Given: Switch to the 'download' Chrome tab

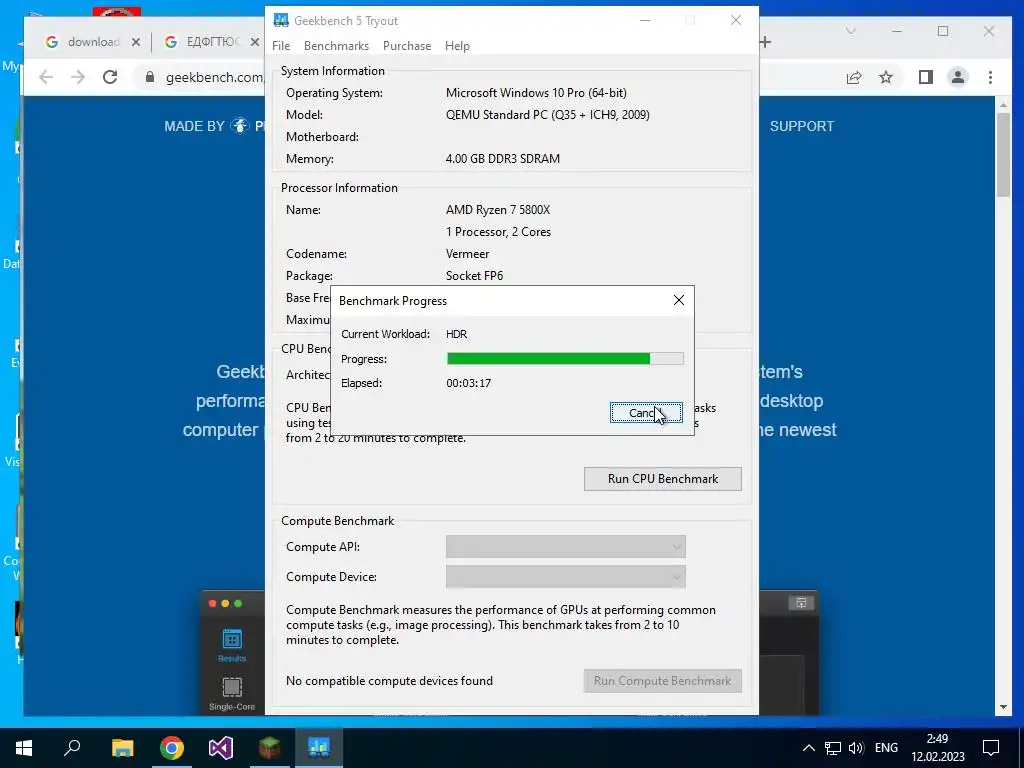Looking at the screenshot, I should coord(93,42).
